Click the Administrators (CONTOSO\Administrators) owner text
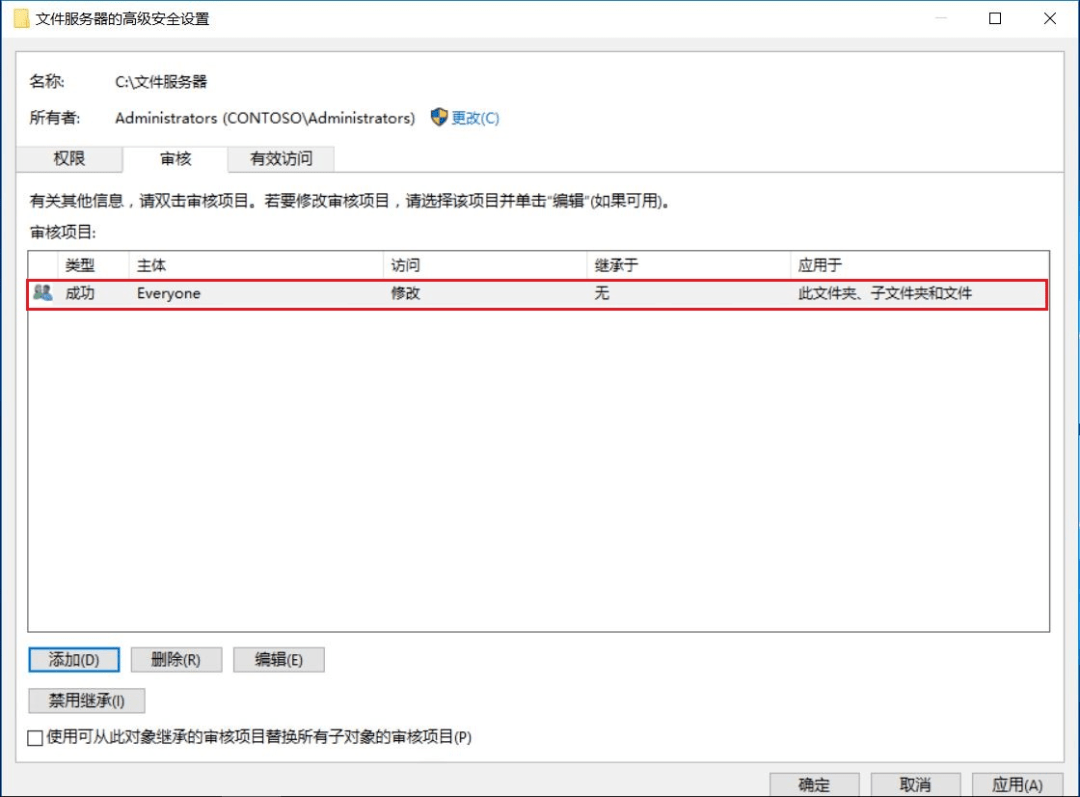This screenshot has width=1080, height=797. 265,118
